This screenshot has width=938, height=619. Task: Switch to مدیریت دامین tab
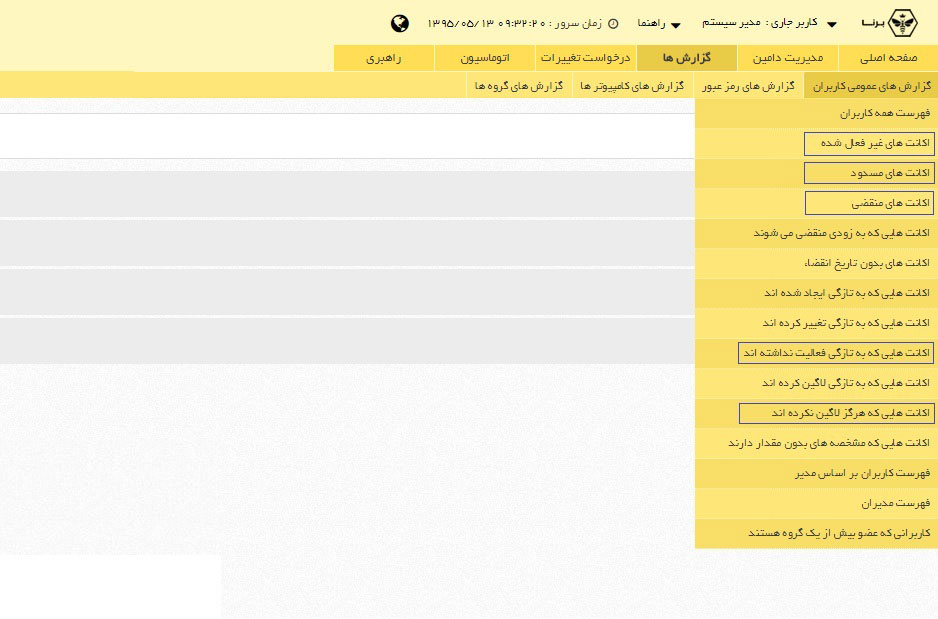(788, 58)
